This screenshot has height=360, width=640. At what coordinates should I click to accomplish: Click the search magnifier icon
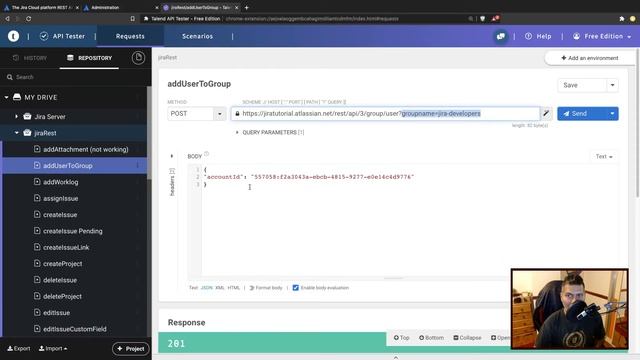click(x=10, y=77)
